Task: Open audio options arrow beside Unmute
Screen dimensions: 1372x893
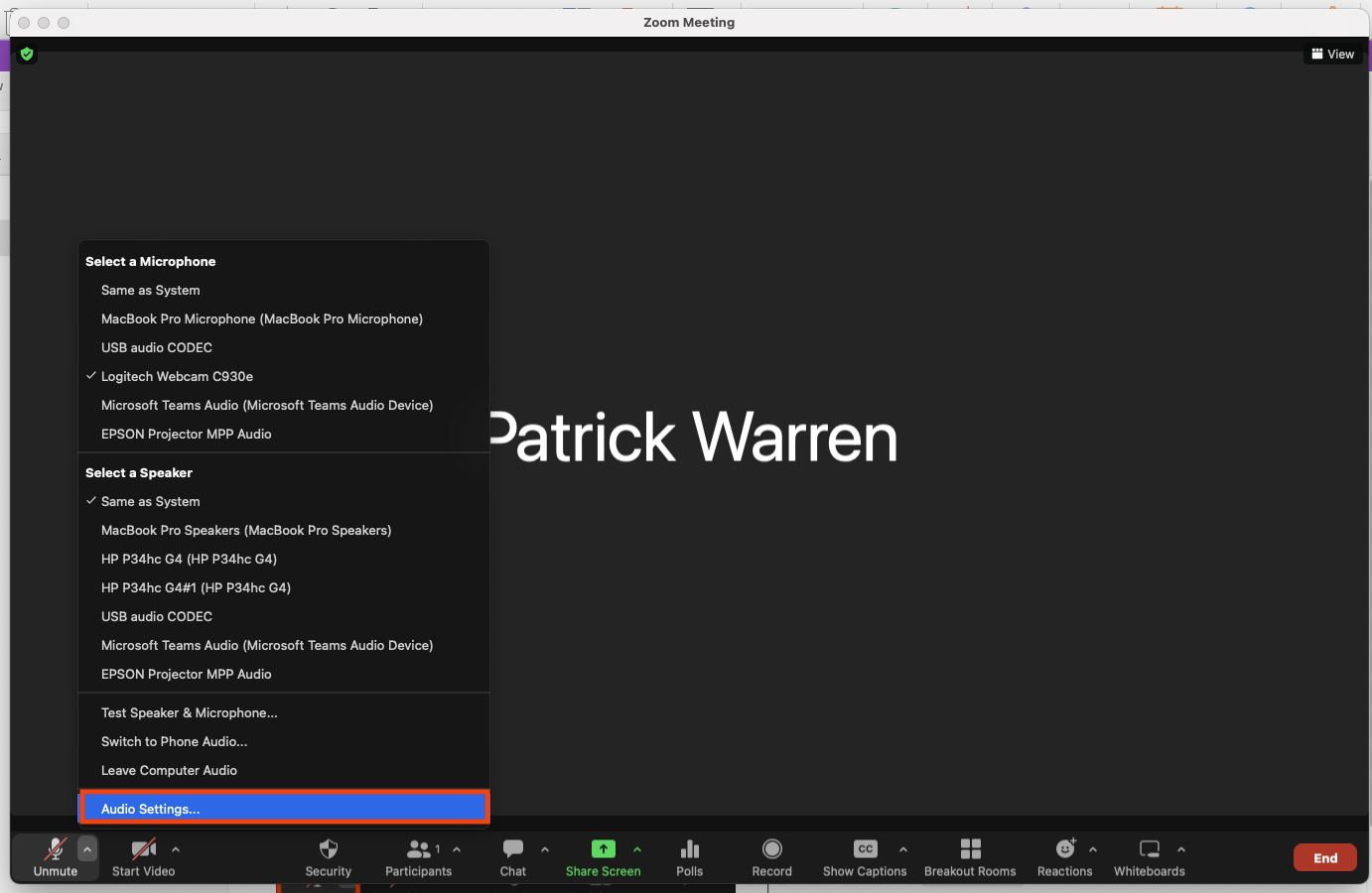Action: [87, 849]
